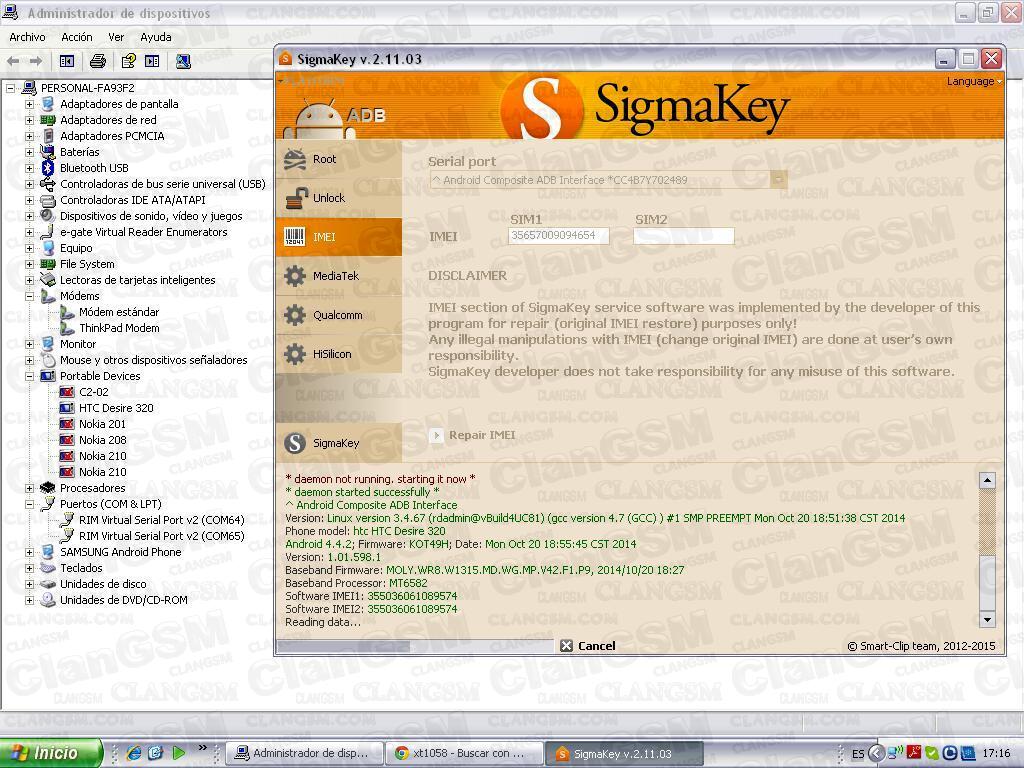This screenshot has height=768, width=1024.
Task: Open the Acción menu
Action: point(77,37)
